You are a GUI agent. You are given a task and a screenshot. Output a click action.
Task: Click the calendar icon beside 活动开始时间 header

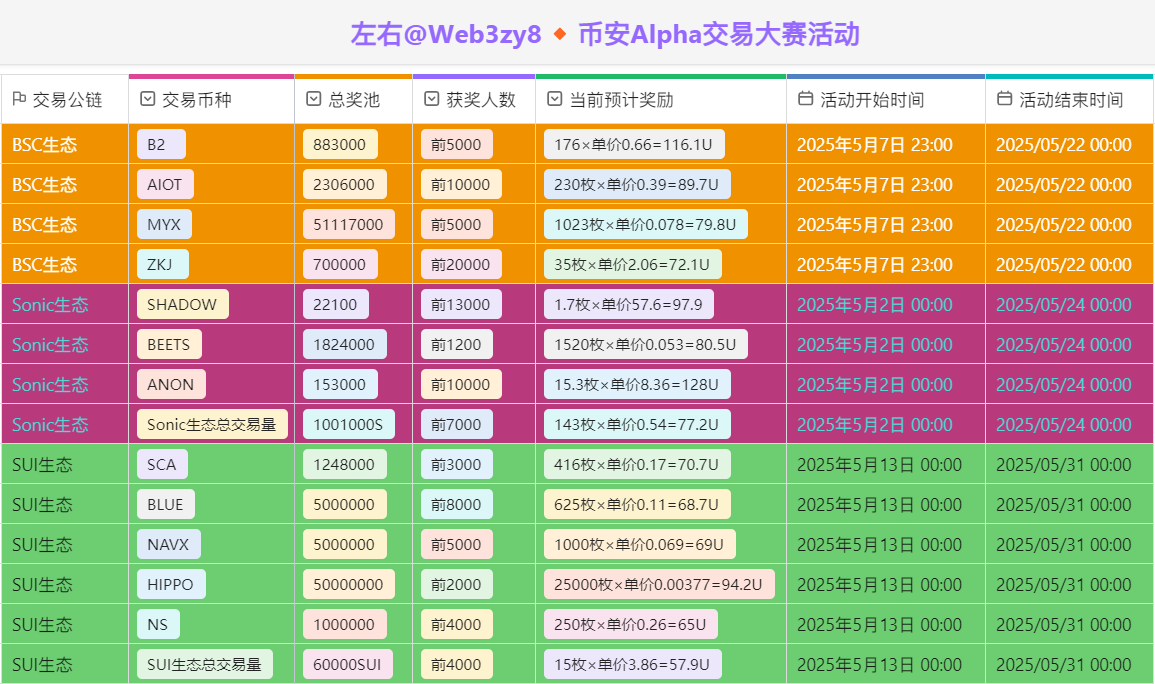point(806,99)
